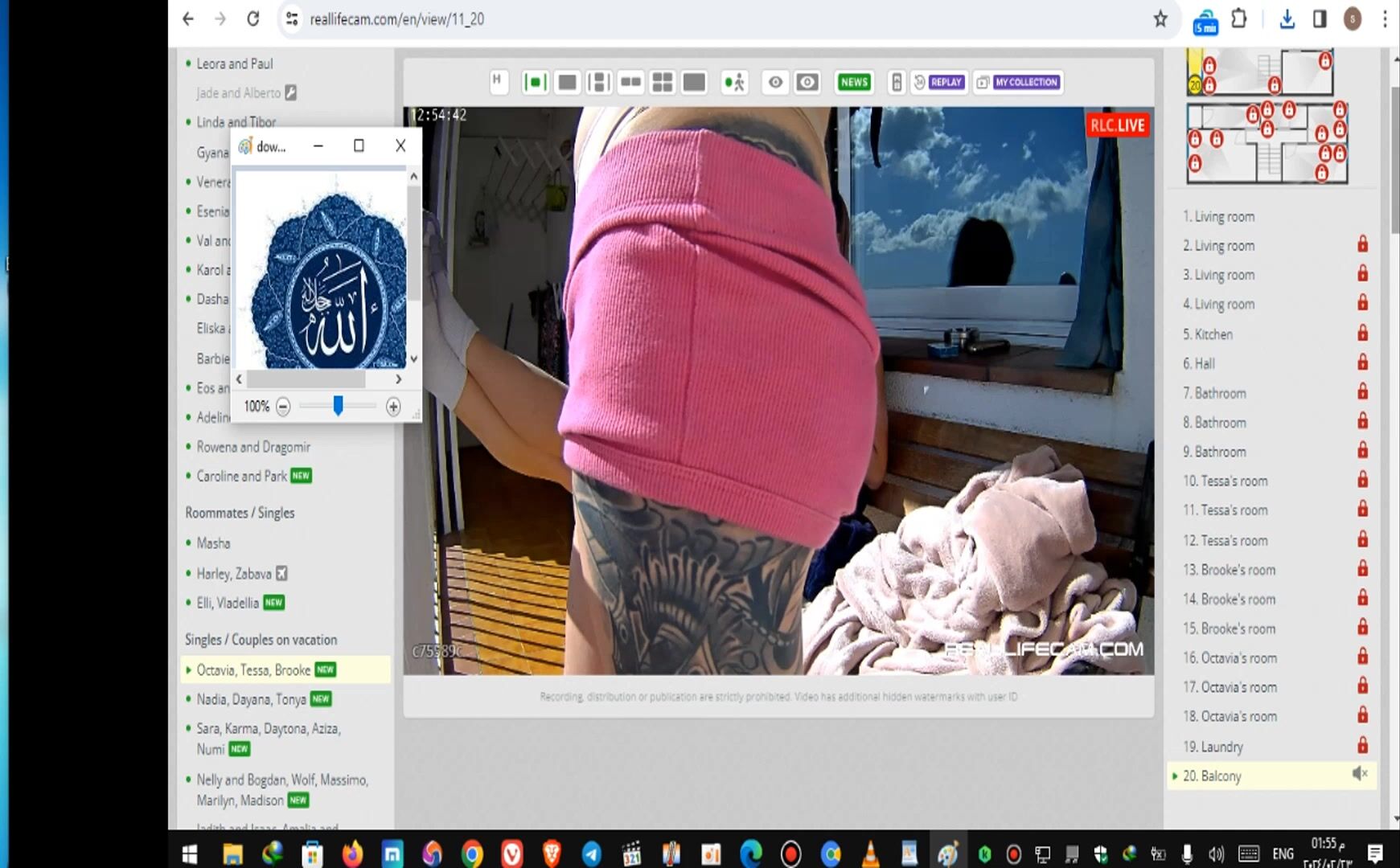Viewport: 1400px width, 868px height.
Task: Click the zoom slider in image viewer
Action: click(x=338, y=407)
